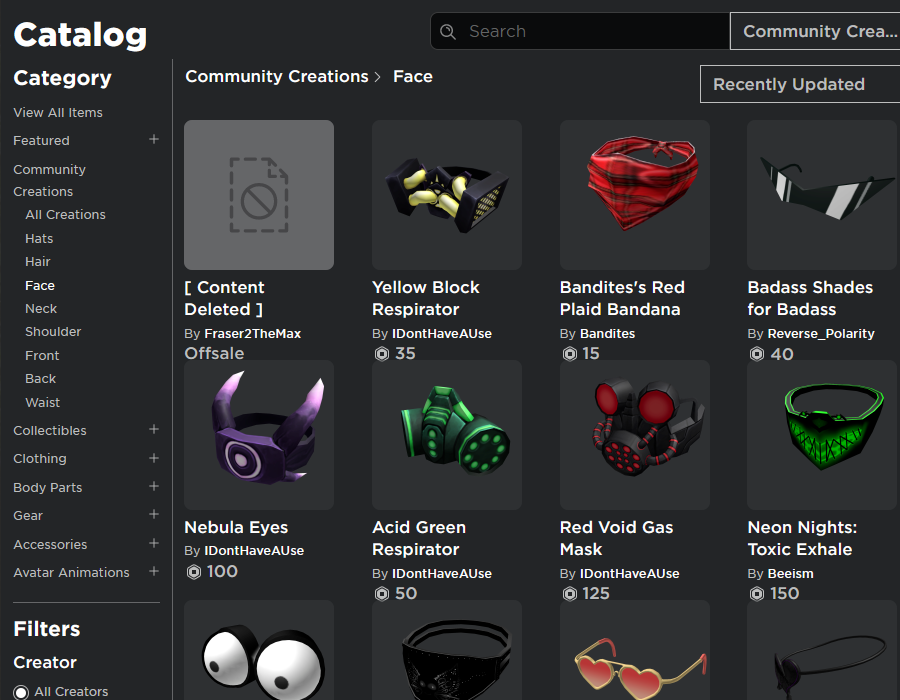900x700 pixels.
Task: Open the Yellow Block Respirator title link
Action: tap(426, 298)
